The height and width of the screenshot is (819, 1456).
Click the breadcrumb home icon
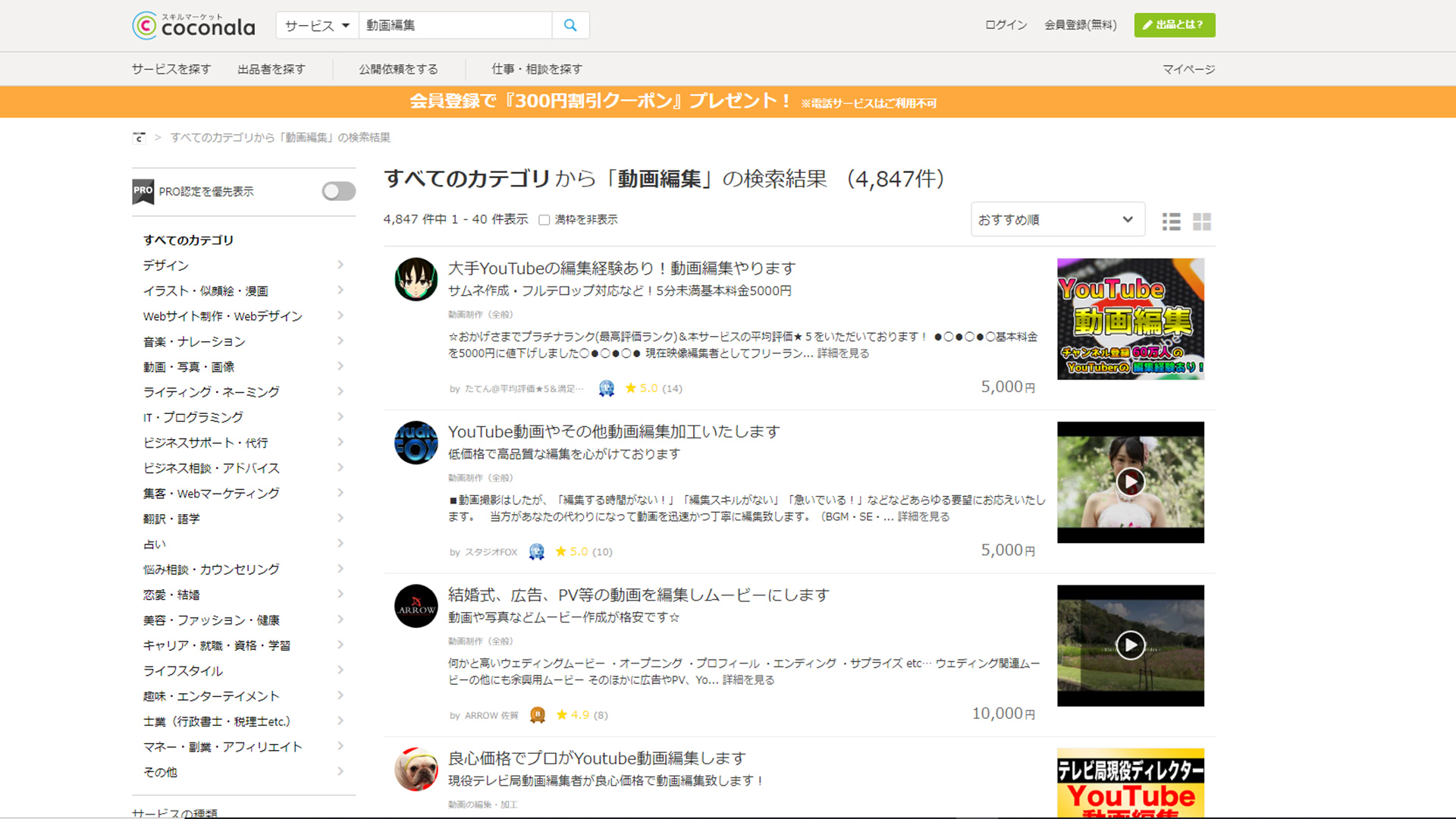tap(139, 137)
